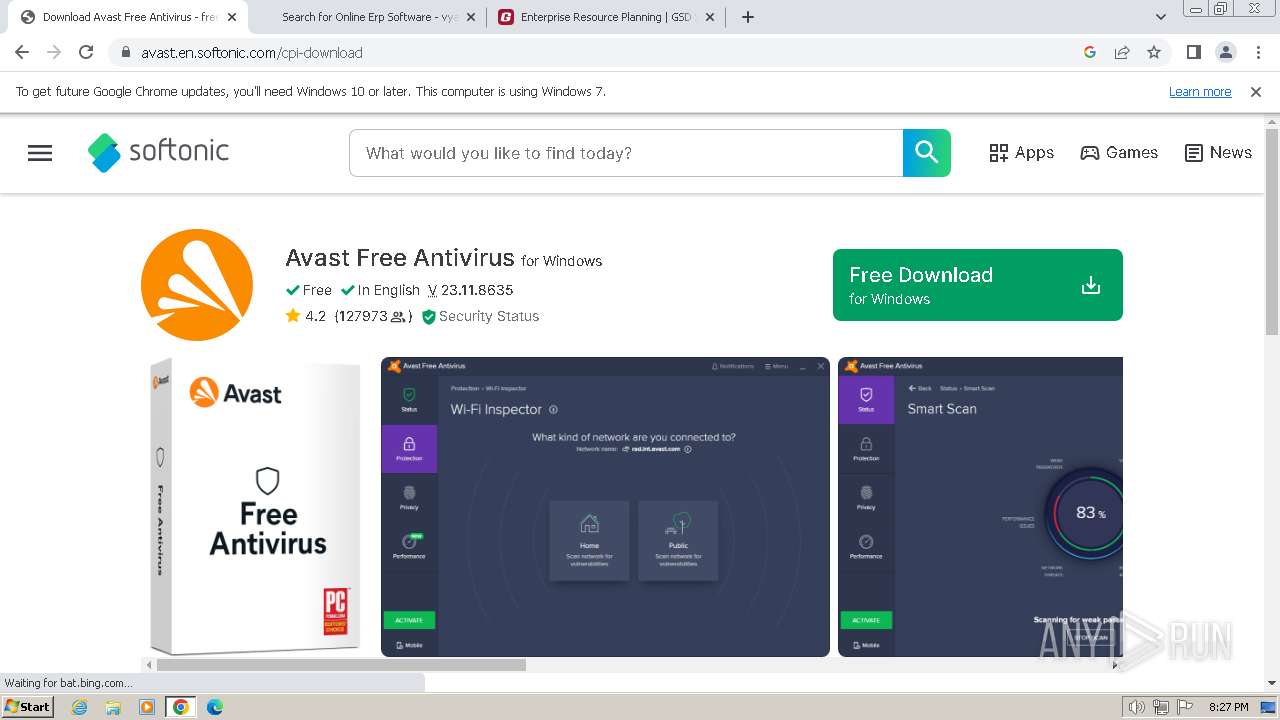1280x720 pixels.
Task: Open the Wi-Fi Inspector screenshot
Action: [x=605, y=507]
